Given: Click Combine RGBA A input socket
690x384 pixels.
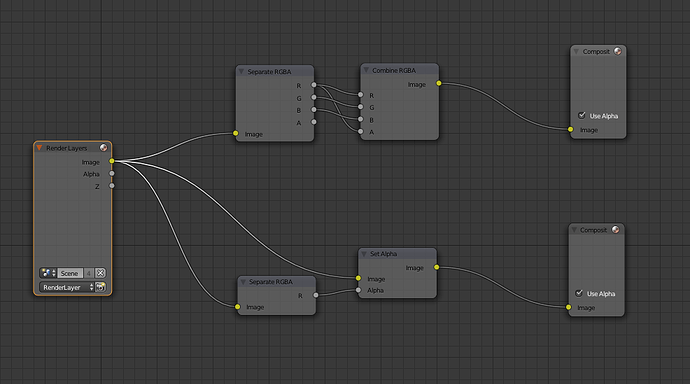Looking at the screenshot, I should click(361, 132).
